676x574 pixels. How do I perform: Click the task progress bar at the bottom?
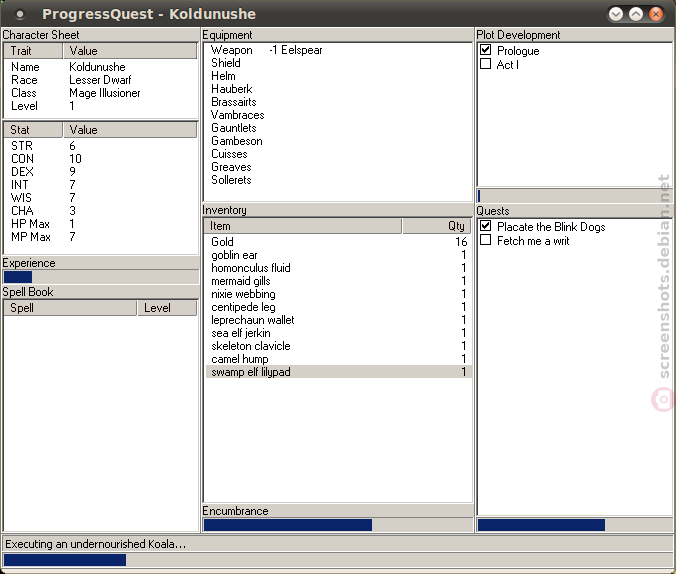click(x=338, y=560)
